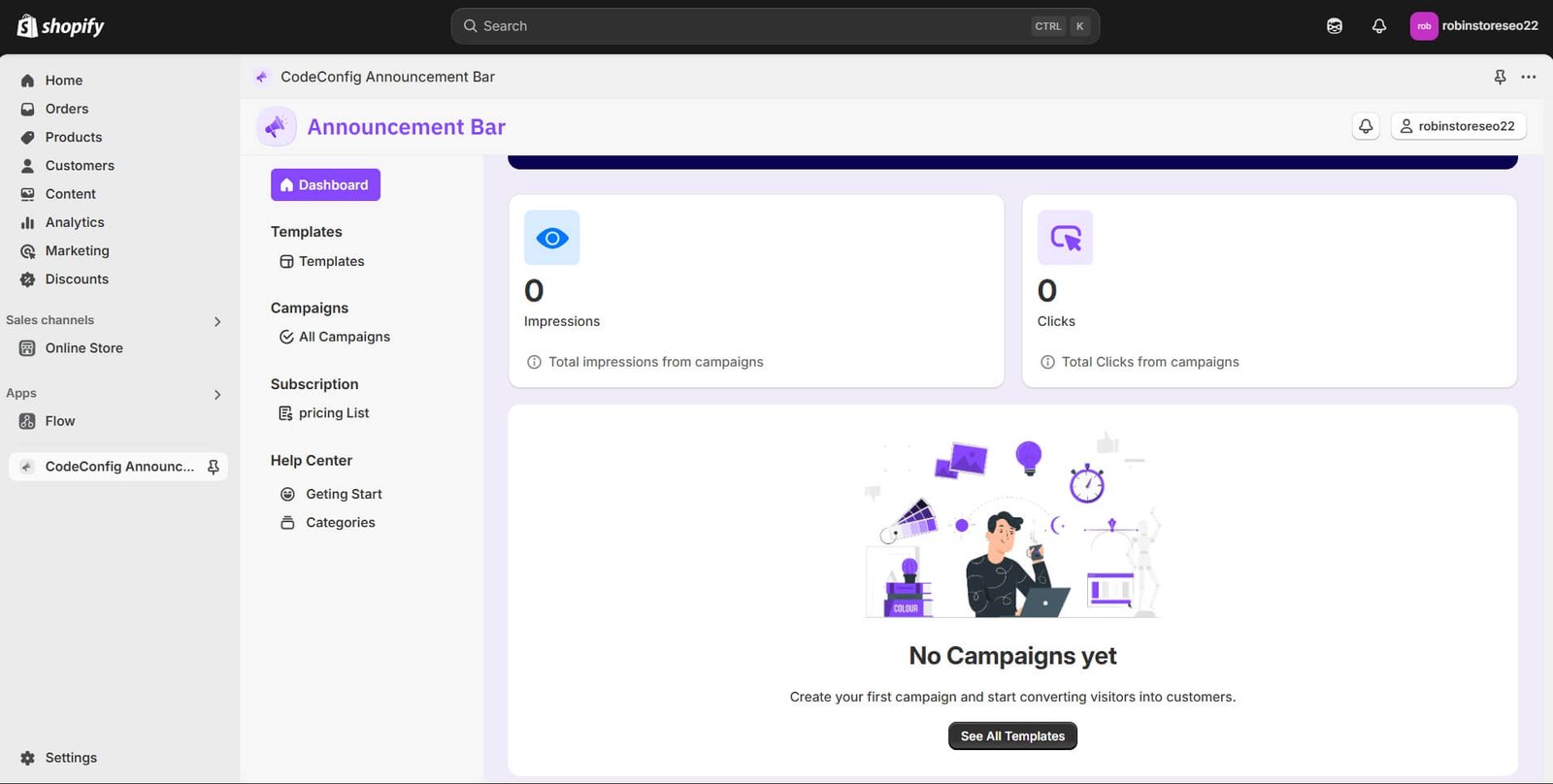Open the pricing List page
This screenshot has width=1553, height=784.
324,413
